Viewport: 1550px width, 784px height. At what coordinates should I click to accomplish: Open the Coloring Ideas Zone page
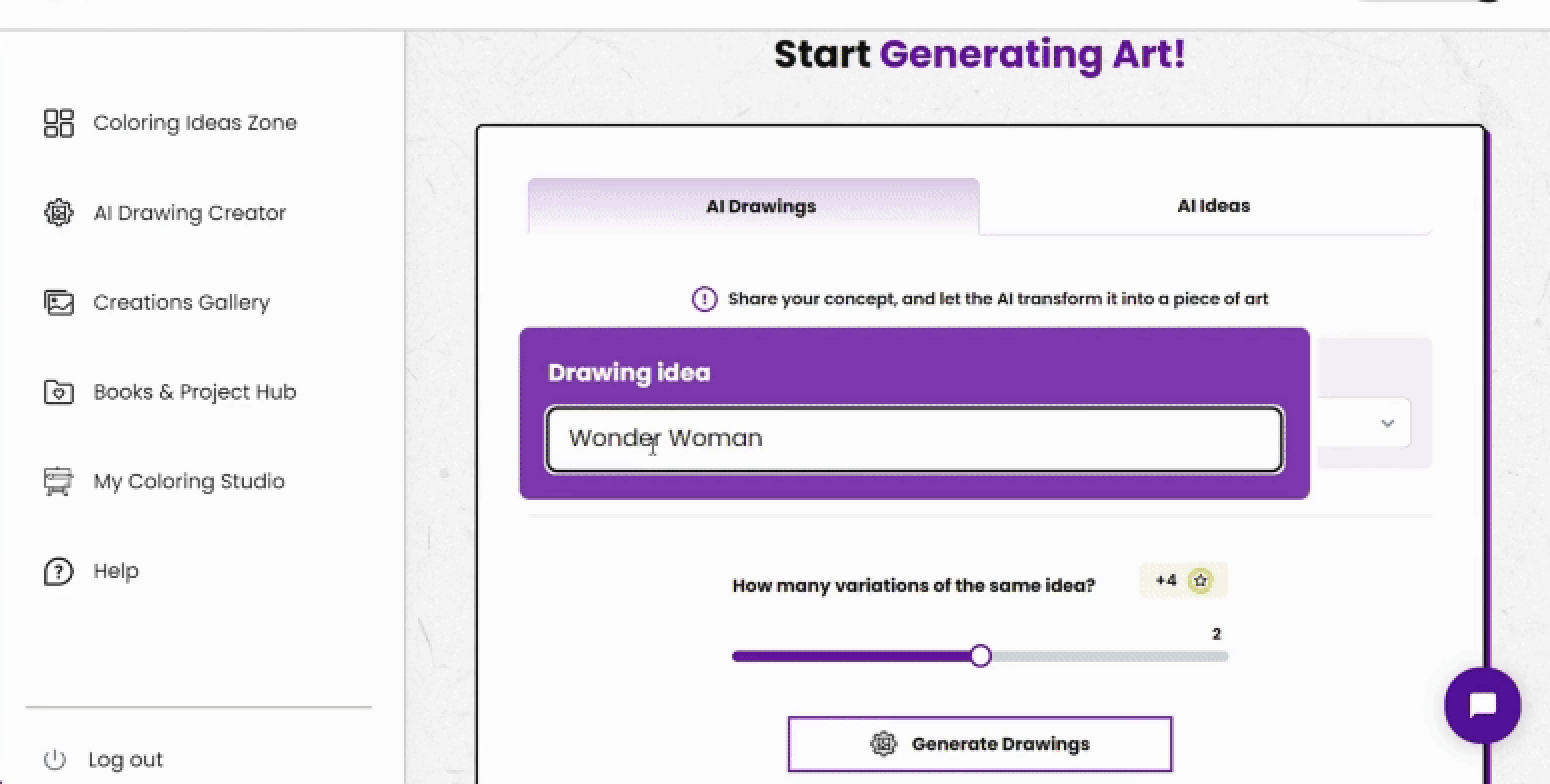pyautogui.click(x=195, y=123)
